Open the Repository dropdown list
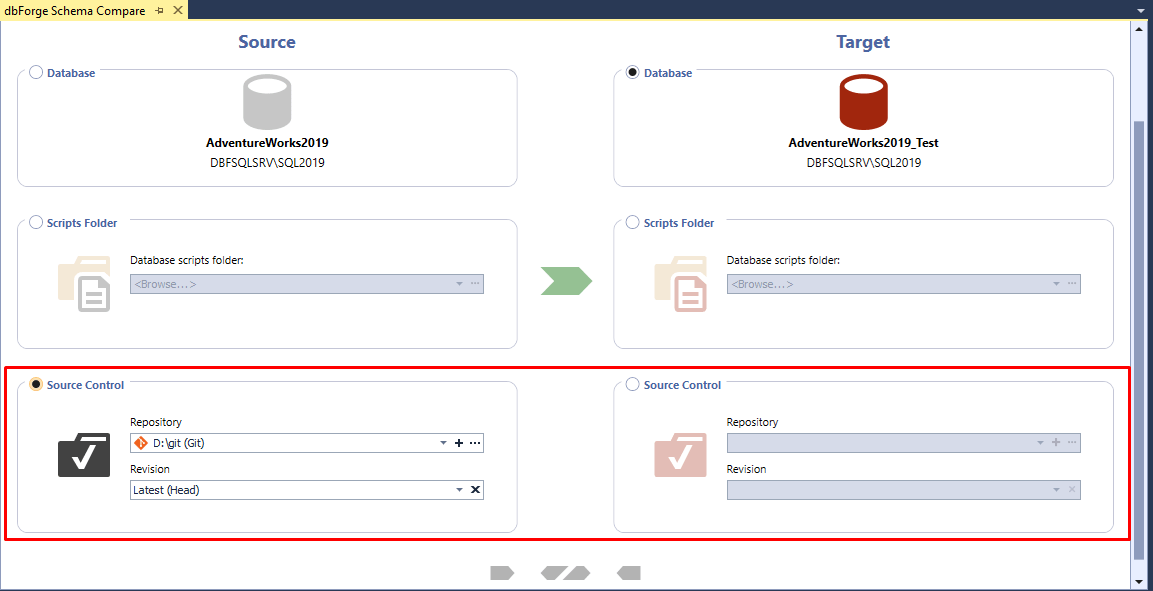This screenshot has width=1153, height=591. click(443, 442)
